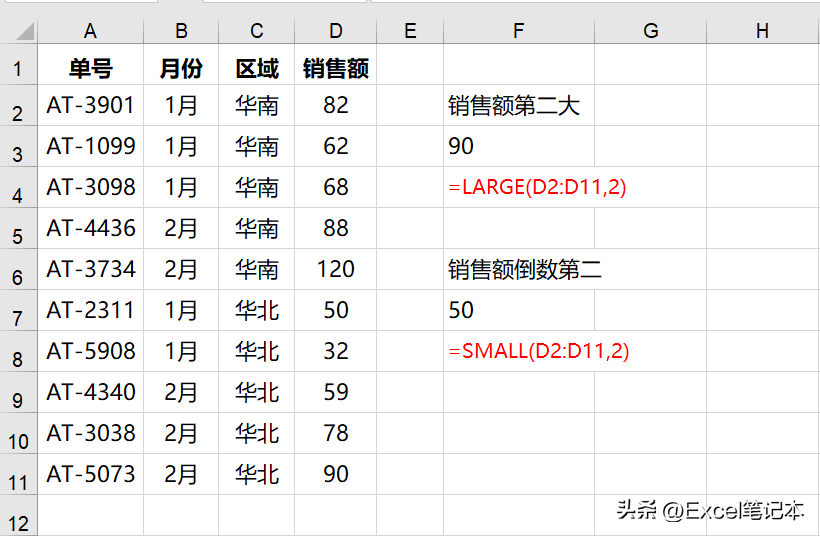Click result 50 in column F

[x=519, y=311]
